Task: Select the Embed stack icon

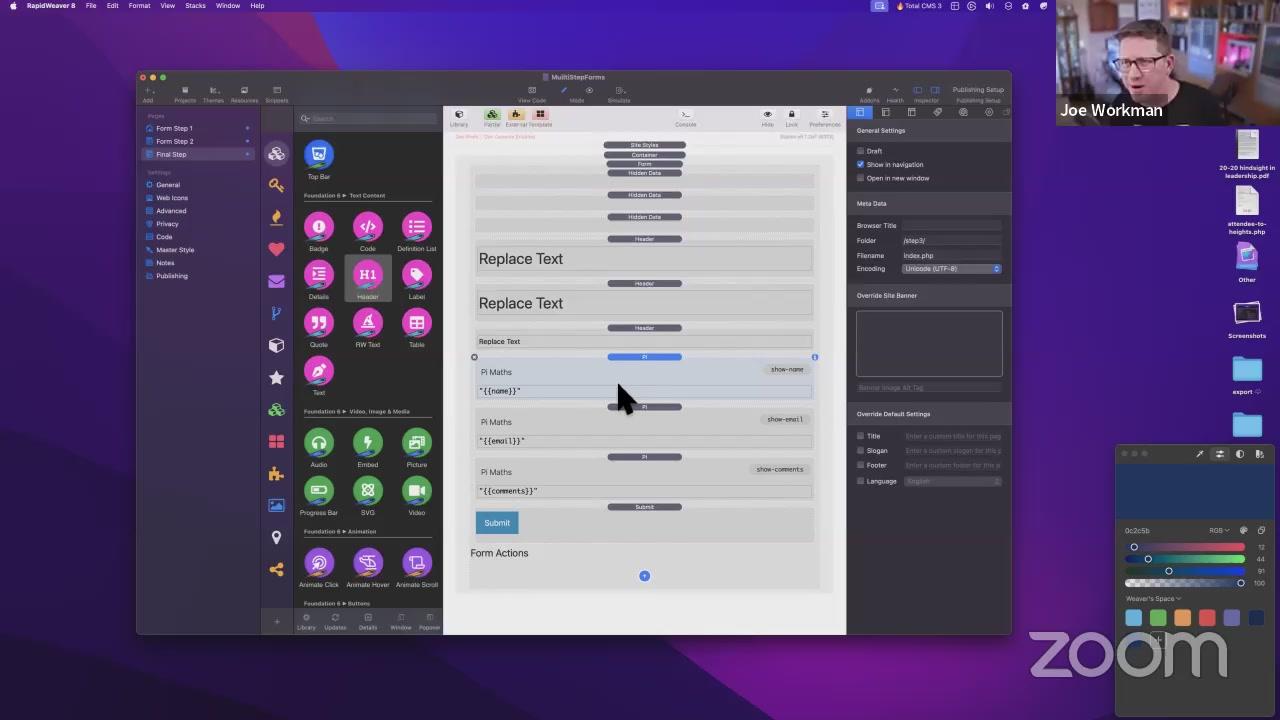Action: pyautogui.click(x=367, y=443)
